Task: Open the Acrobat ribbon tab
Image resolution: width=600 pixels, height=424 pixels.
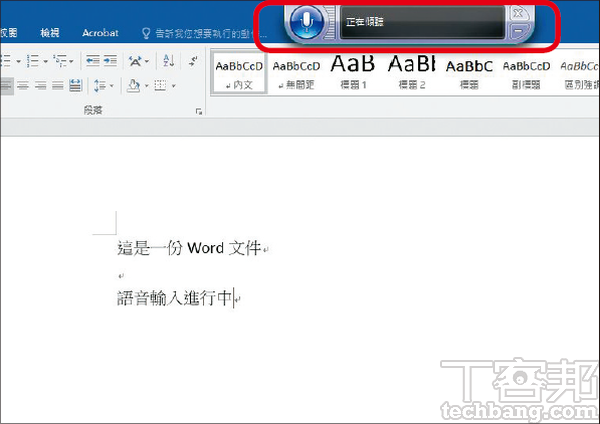Action: [100, 33]
